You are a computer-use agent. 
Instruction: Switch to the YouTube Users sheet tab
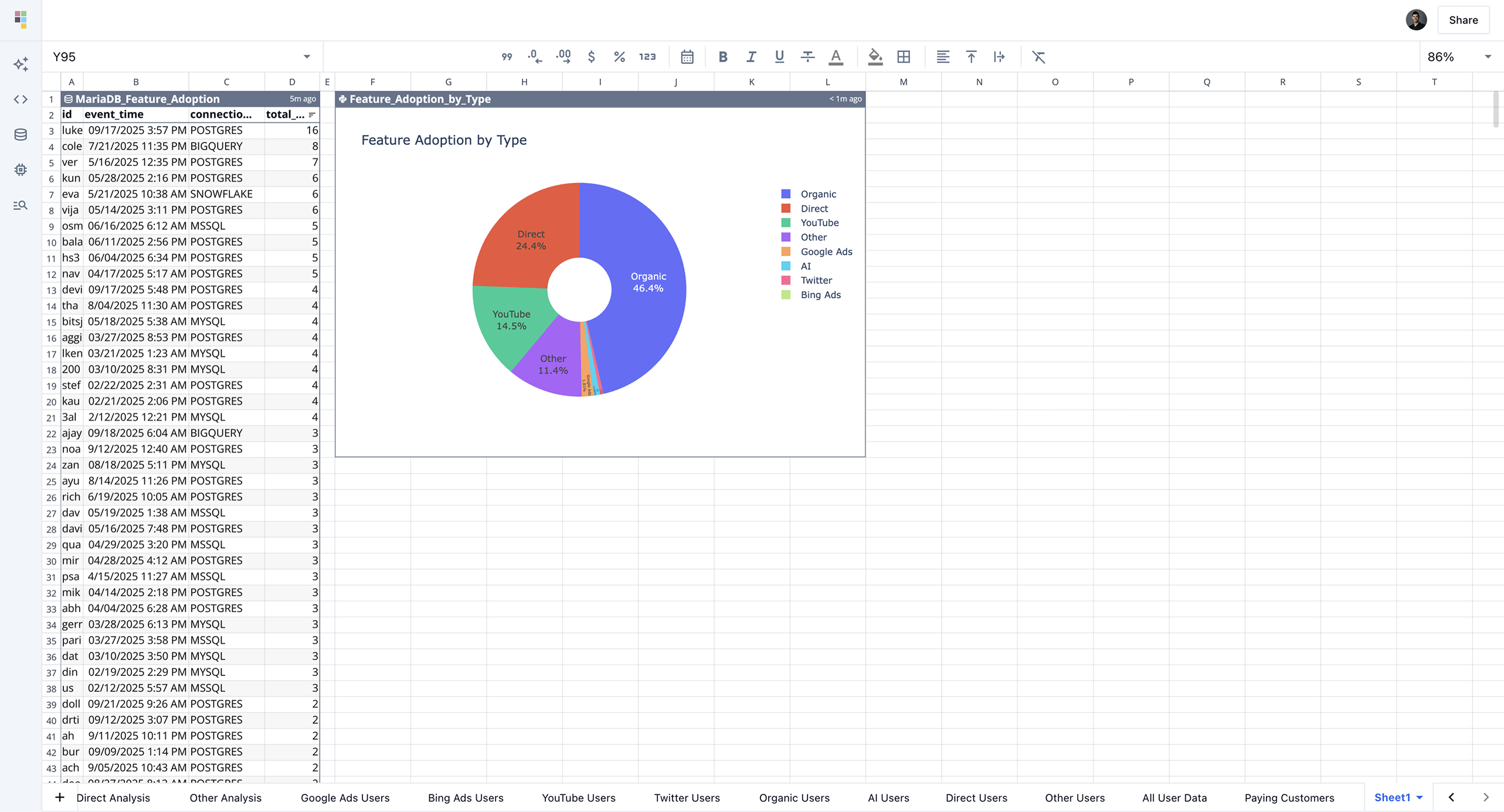[x=578, y=797]
